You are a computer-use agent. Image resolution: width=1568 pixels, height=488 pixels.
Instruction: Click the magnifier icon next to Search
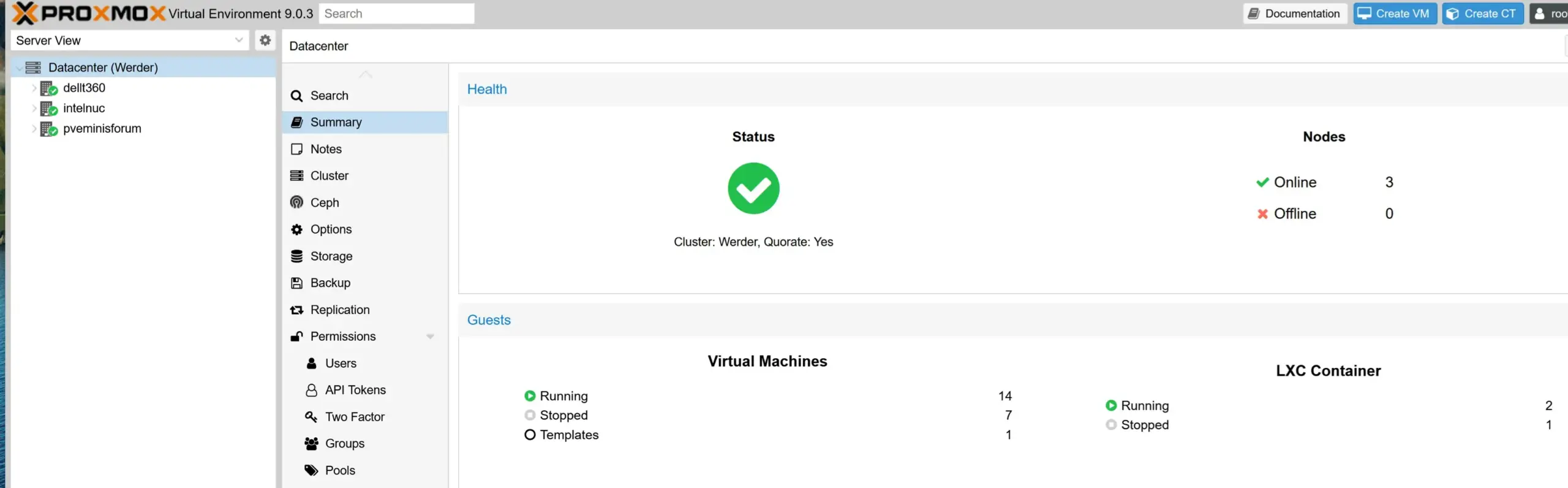[x=296, y=96]
